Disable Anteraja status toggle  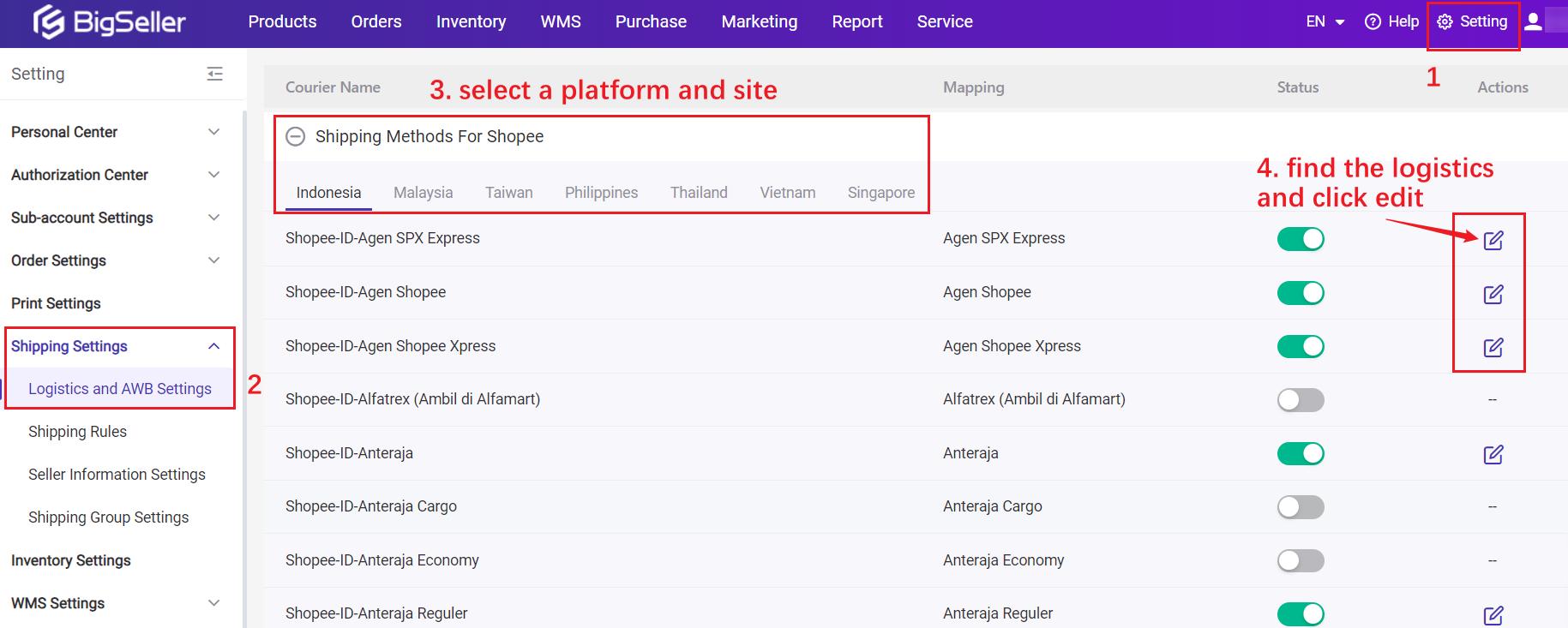[1301, 453]
